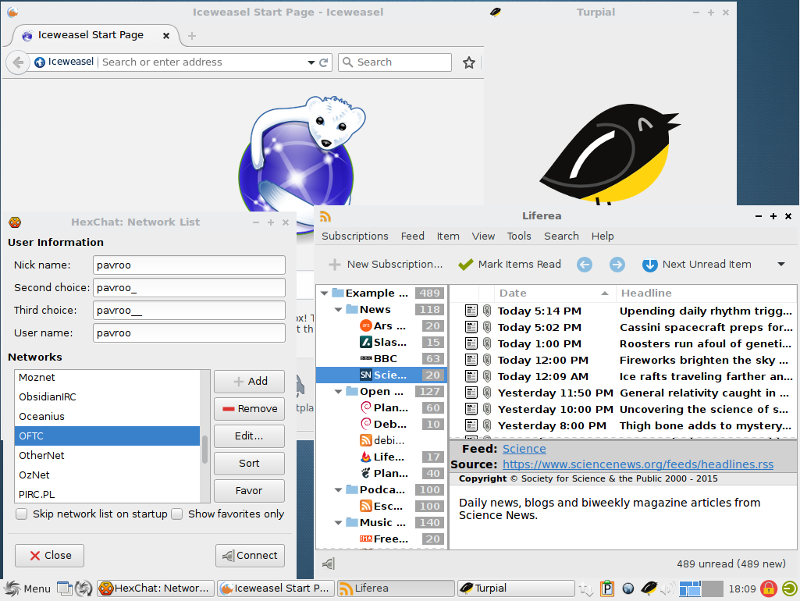Sort items by Date column header
Screen dimensions: 800x601
(x=555, y=293)
